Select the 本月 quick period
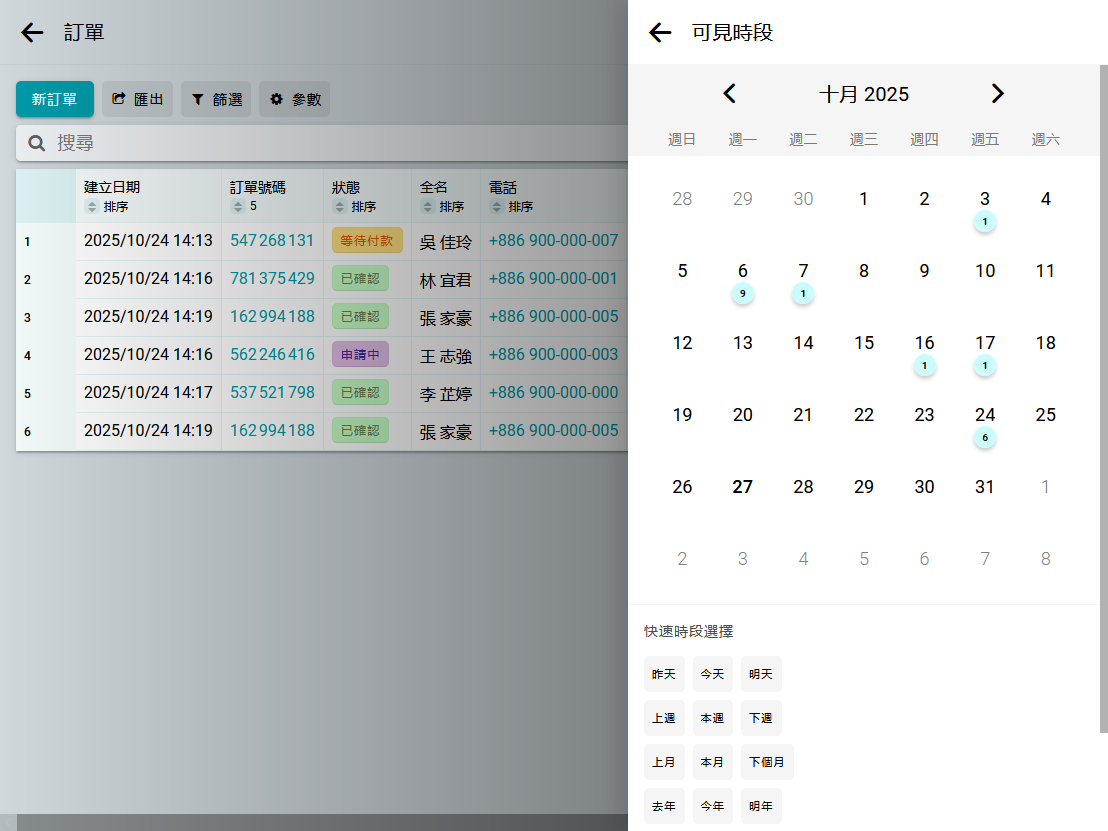This screenshot has height=831, width=1108. pyautogui.click(x=712, y=762)
